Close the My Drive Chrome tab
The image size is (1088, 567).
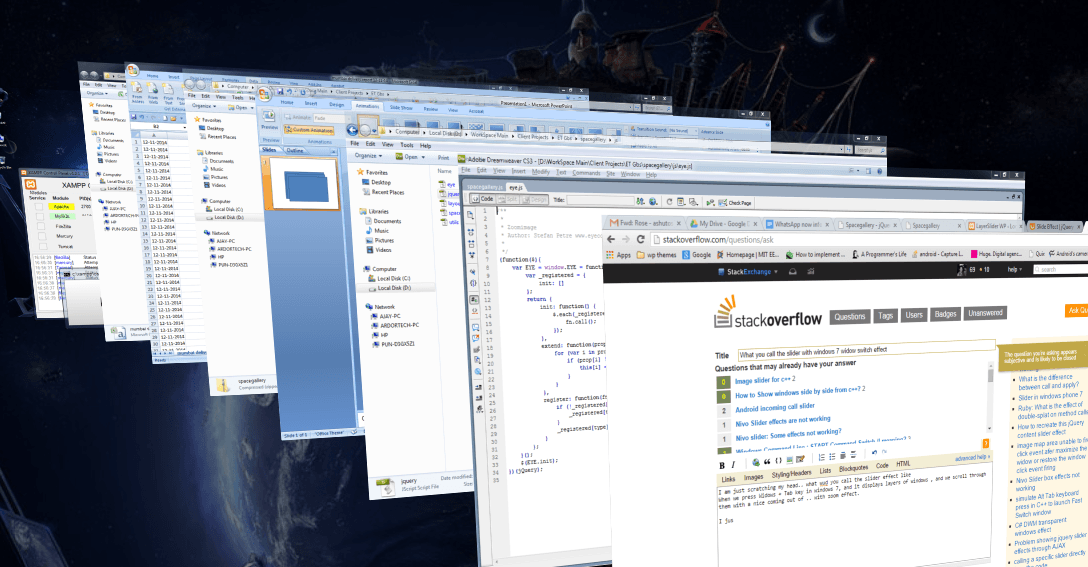pos(755,224)
